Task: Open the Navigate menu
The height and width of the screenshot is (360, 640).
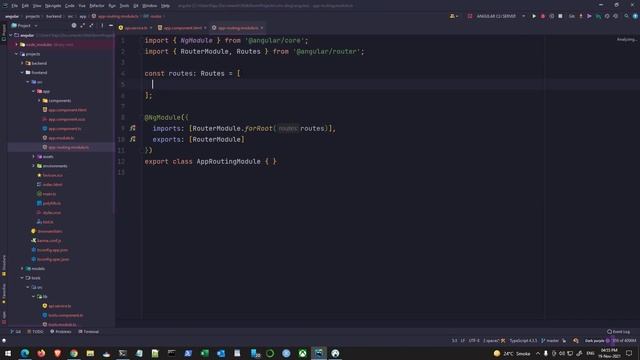Action: (53, 6)
